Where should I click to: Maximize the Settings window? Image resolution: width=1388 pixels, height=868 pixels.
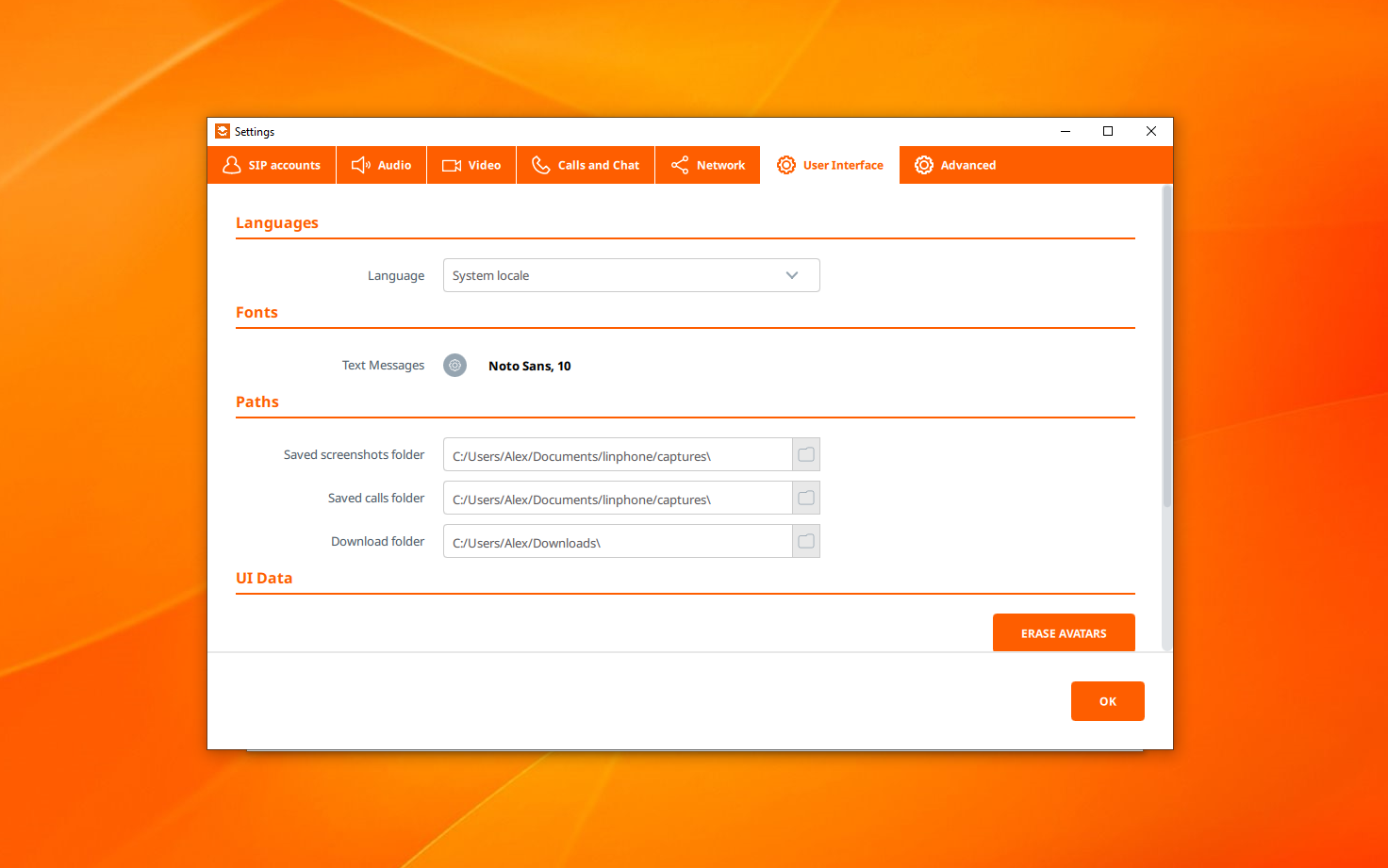click(1108, 131)
